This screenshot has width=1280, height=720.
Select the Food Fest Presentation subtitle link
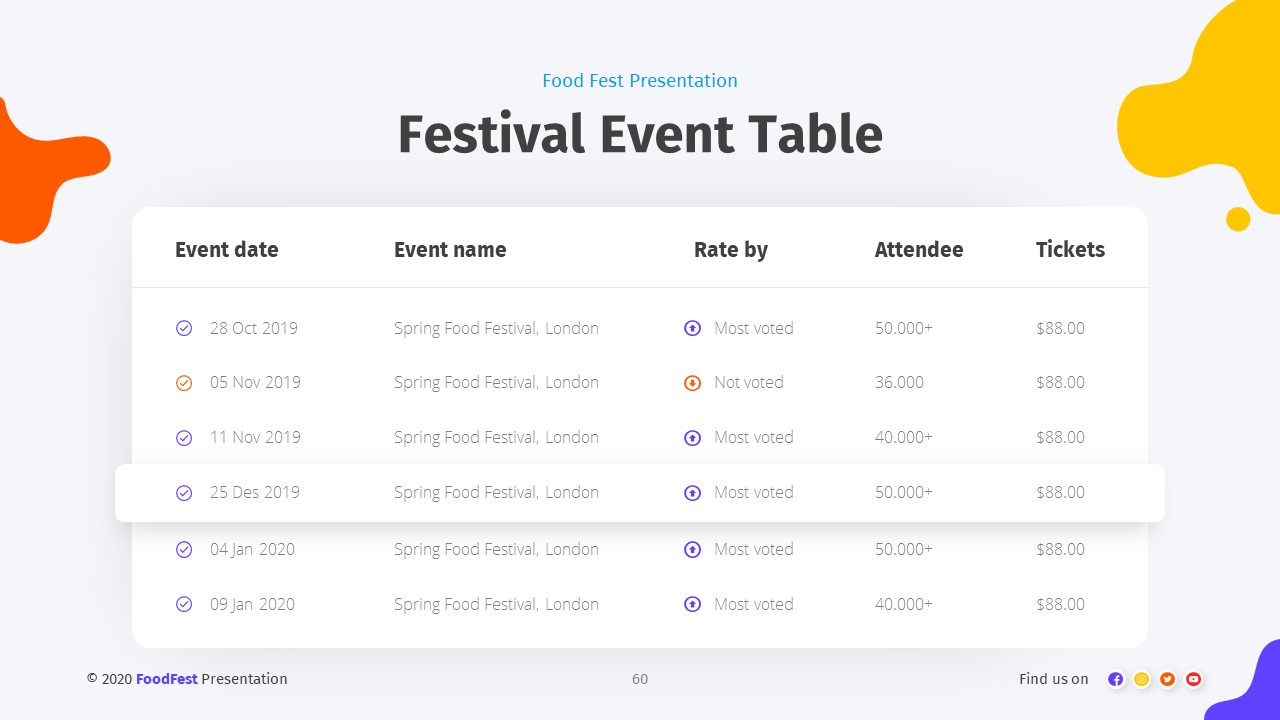[x=640, y=81]
